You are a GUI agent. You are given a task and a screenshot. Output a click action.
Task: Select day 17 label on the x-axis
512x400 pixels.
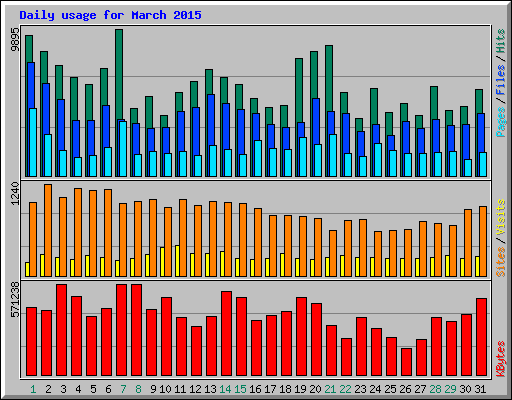click(x=270, y=389)
